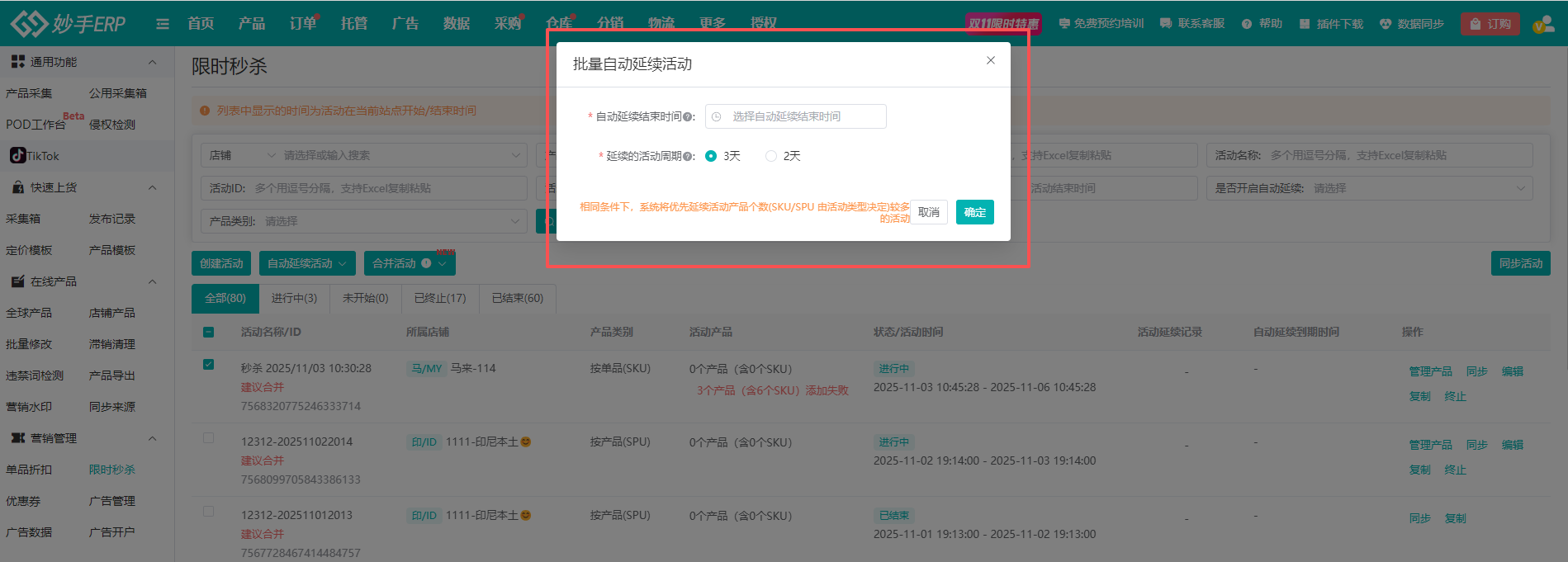Image resolution: width=1568 pixels, height=562 pixels.
Task: Click the 选择自动延续结束时间 input
Action: coord(795,116)
